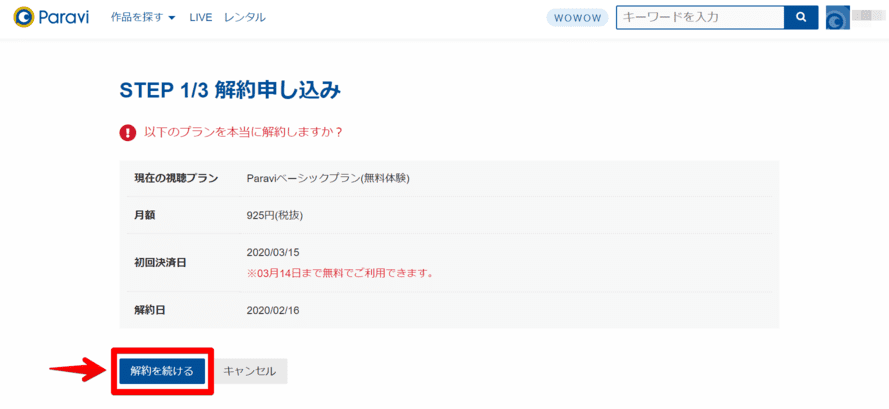Open the 作品を探す dropdown menu
The width and height of the screenshot is (889, 409).
143,18
